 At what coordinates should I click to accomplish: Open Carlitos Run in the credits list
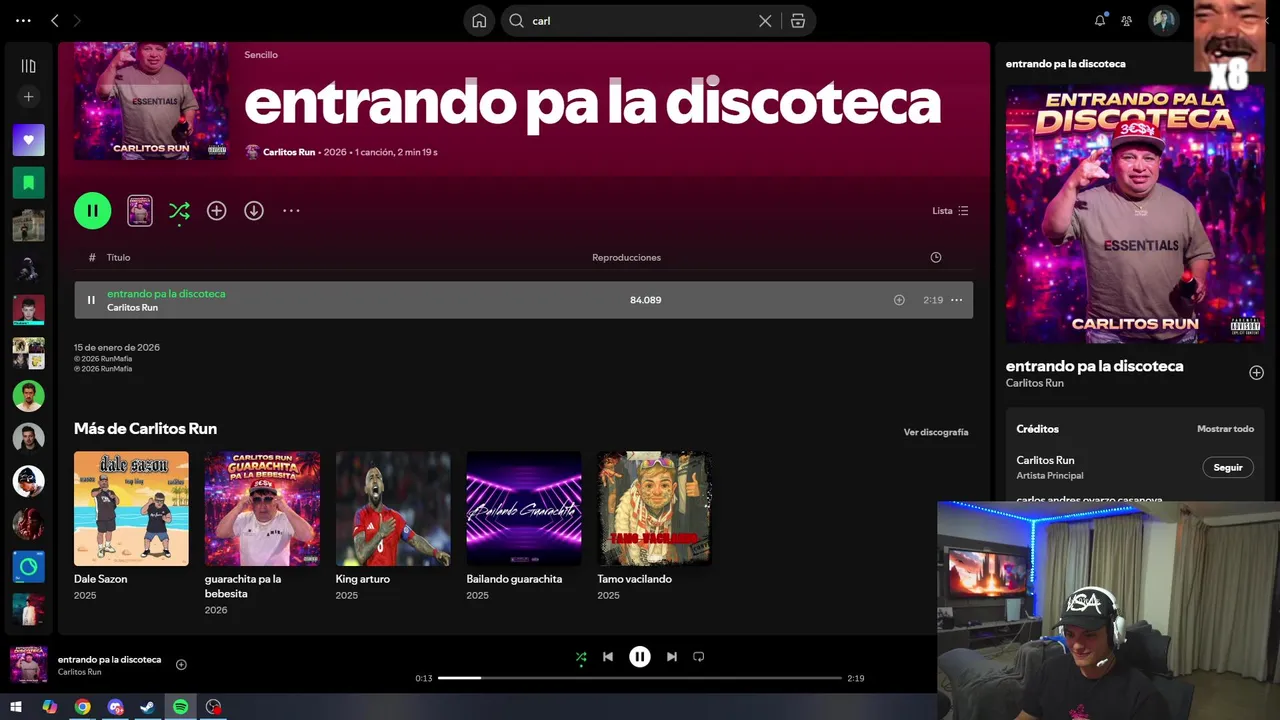pos(1045,460)
